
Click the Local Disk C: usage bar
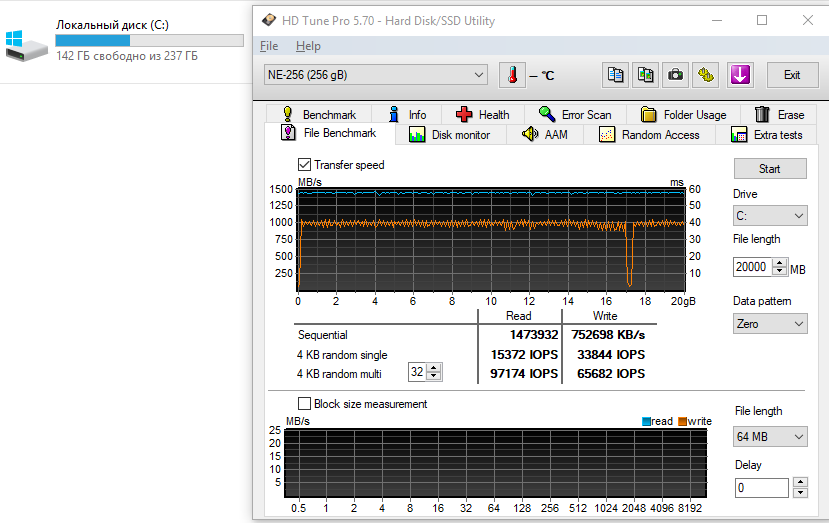click(150, 41)
